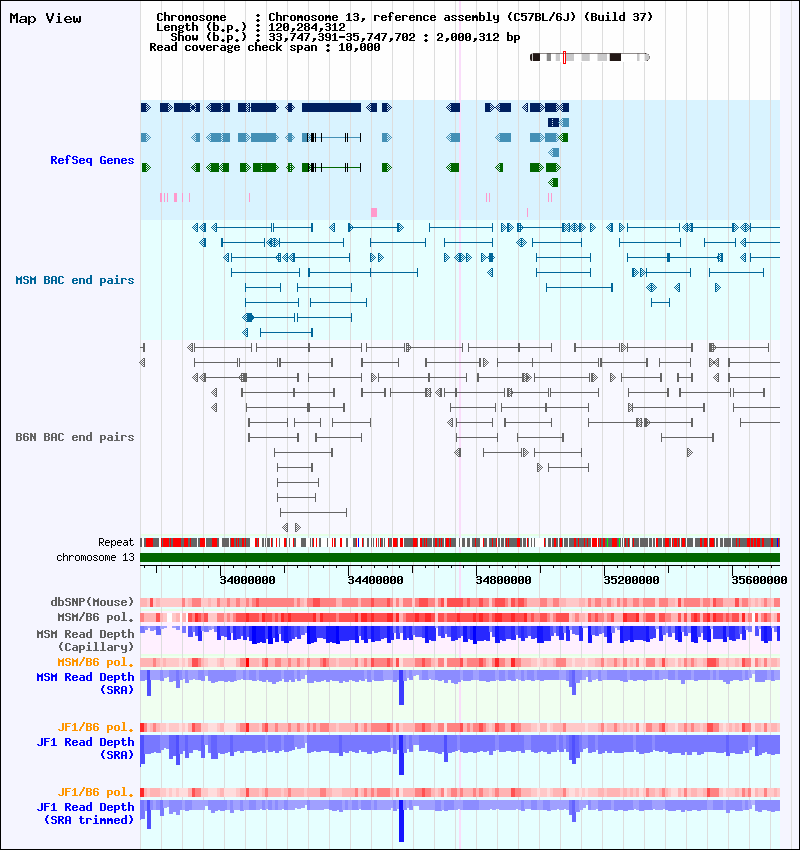Click the green chromosome 13 bar
Image resolution: width=800 pixels, height=850 pixels.
click(x=460, y=558)
